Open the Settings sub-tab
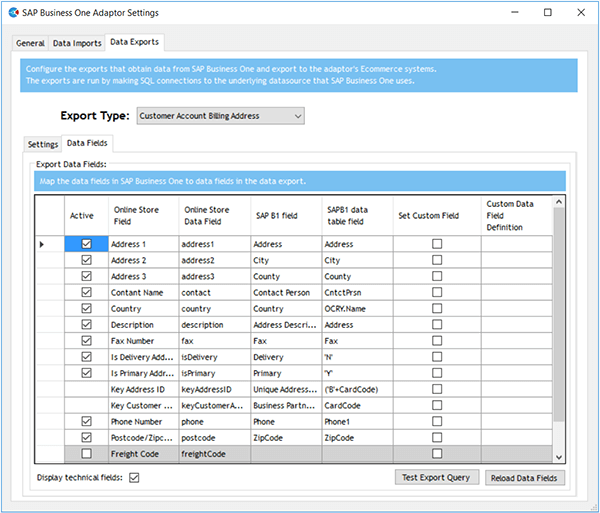600x513 pixels. pos(43,145)
